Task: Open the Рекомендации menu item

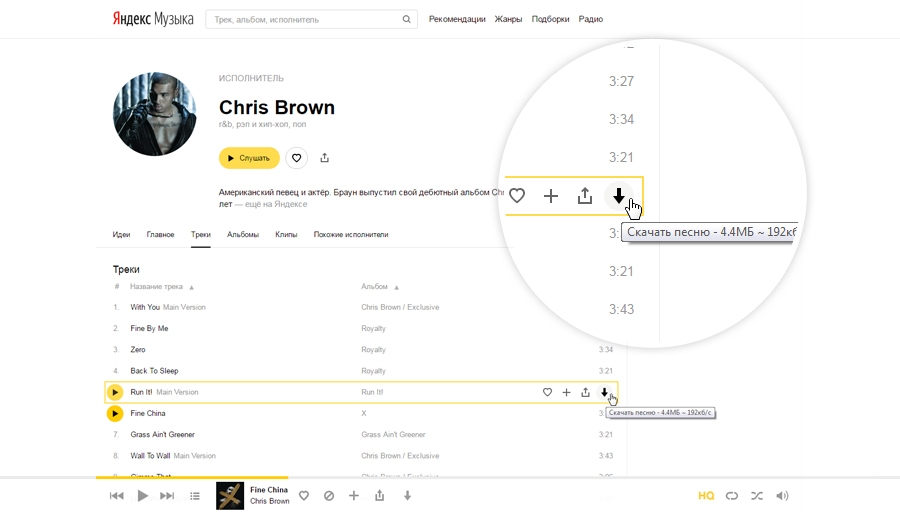Action: 457,19
